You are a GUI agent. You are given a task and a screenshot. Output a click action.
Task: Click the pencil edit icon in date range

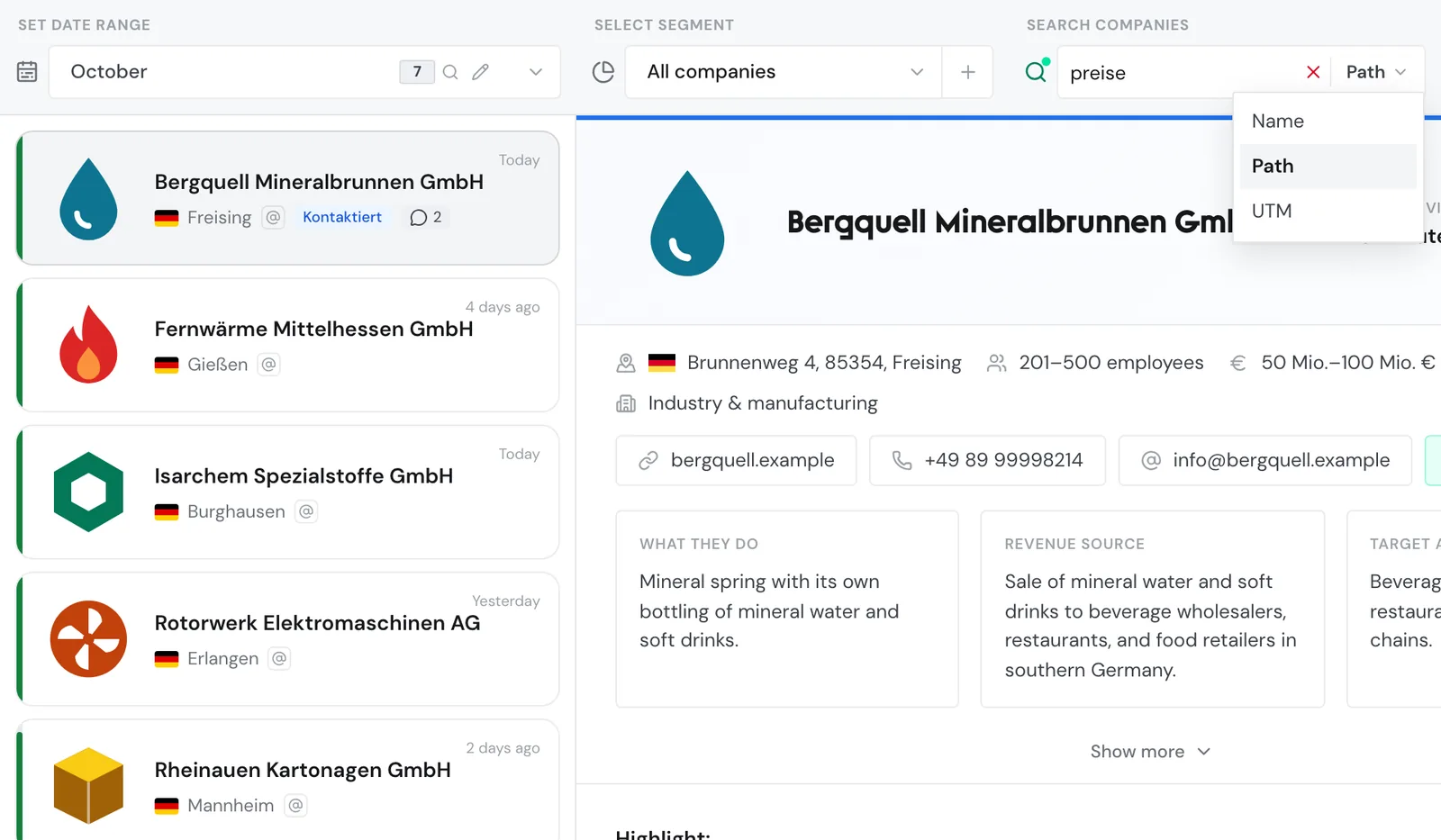[x=481, y=72]
